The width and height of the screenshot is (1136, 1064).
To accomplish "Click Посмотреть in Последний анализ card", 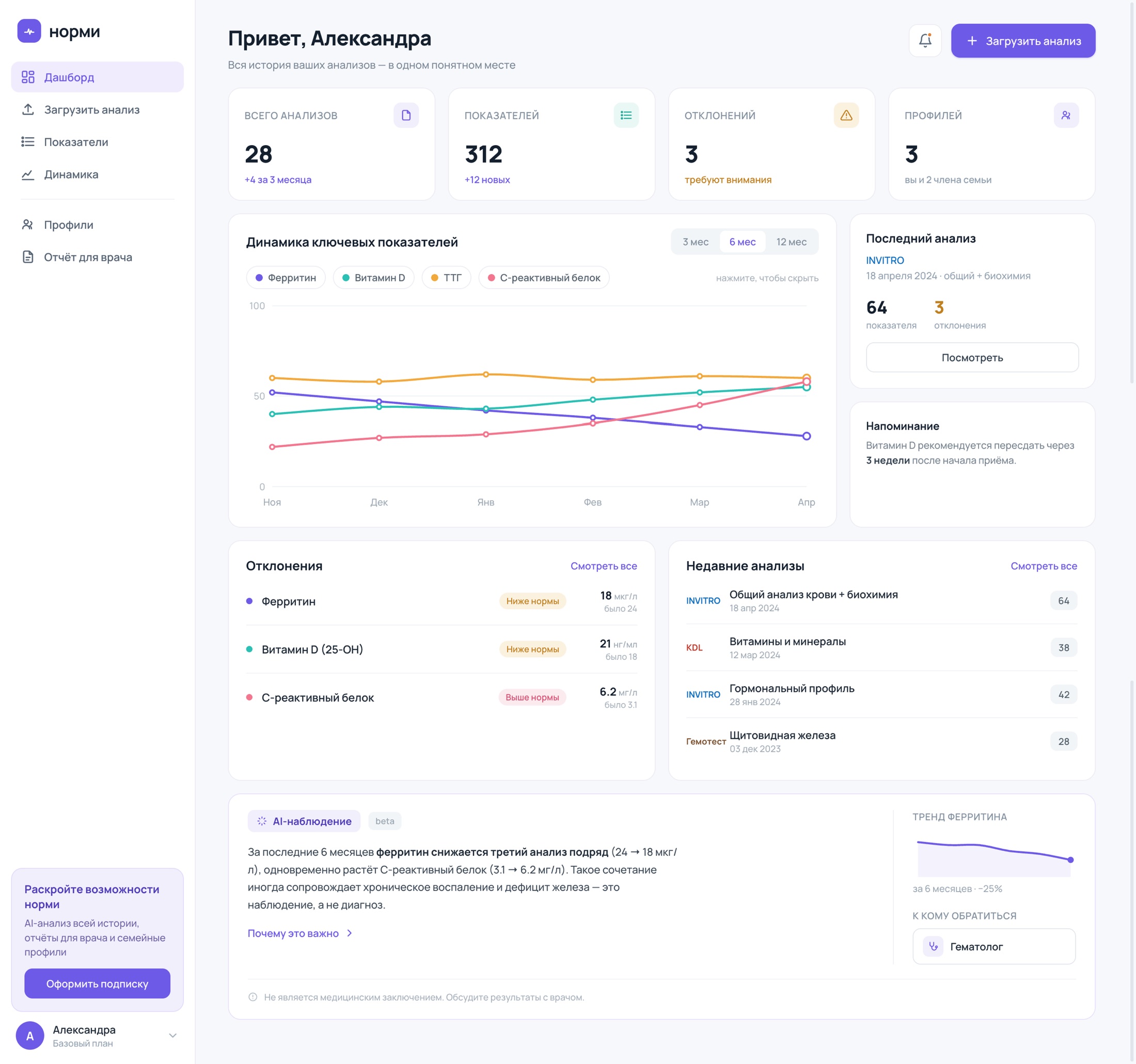I will coord(972,358).
